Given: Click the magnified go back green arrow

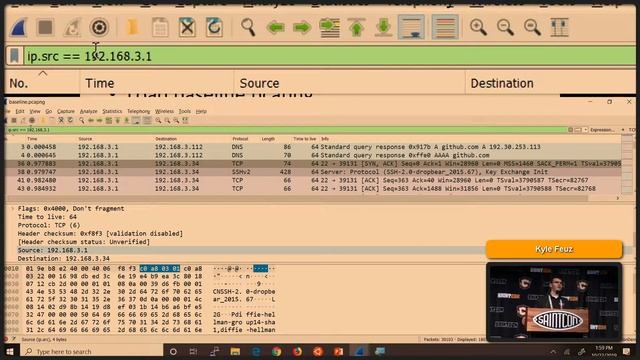Looking at the screenshot, I should pyautogui.click(x=276, y=27).
